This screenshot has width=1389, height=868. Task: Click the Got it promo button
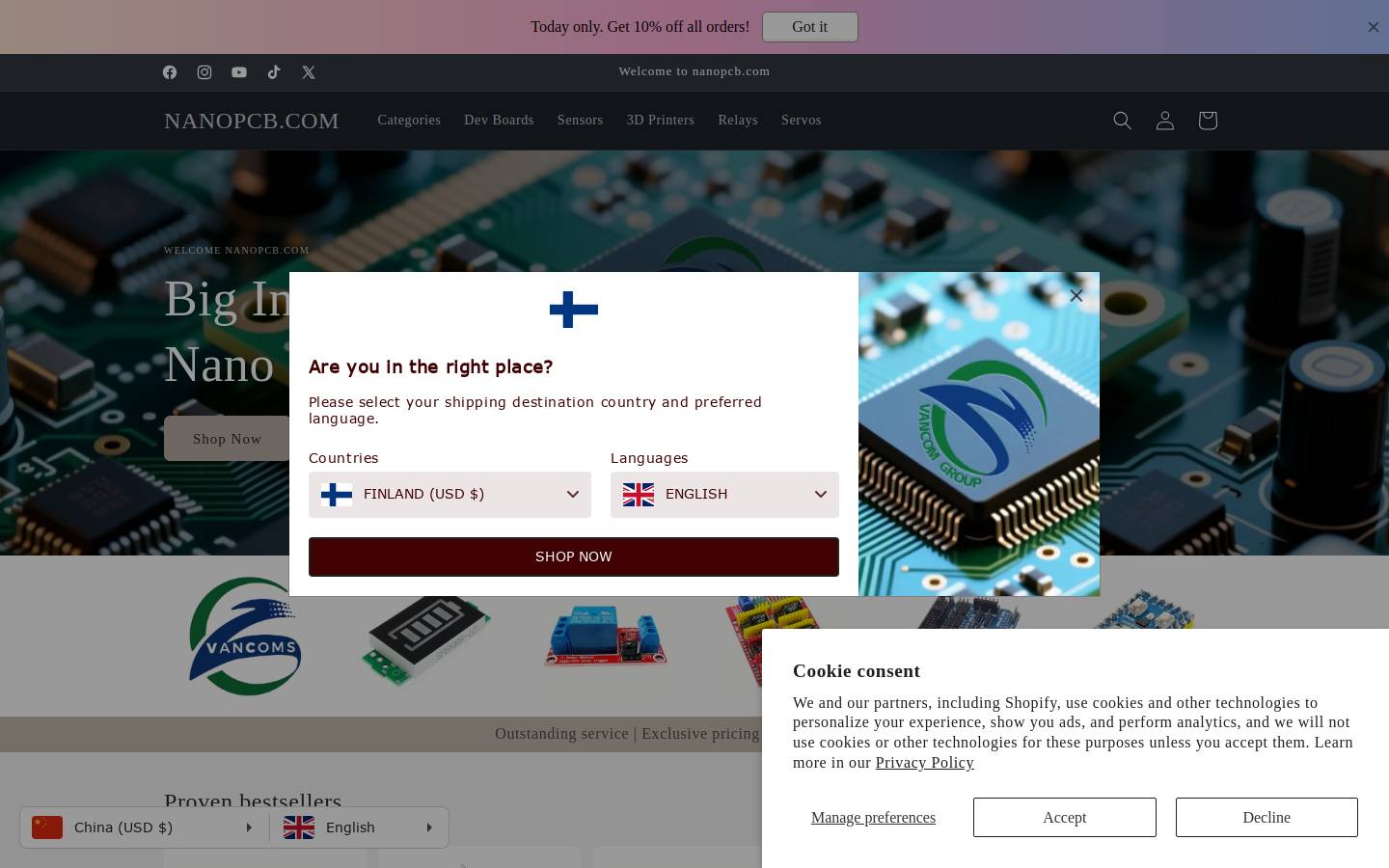[810, 27]
